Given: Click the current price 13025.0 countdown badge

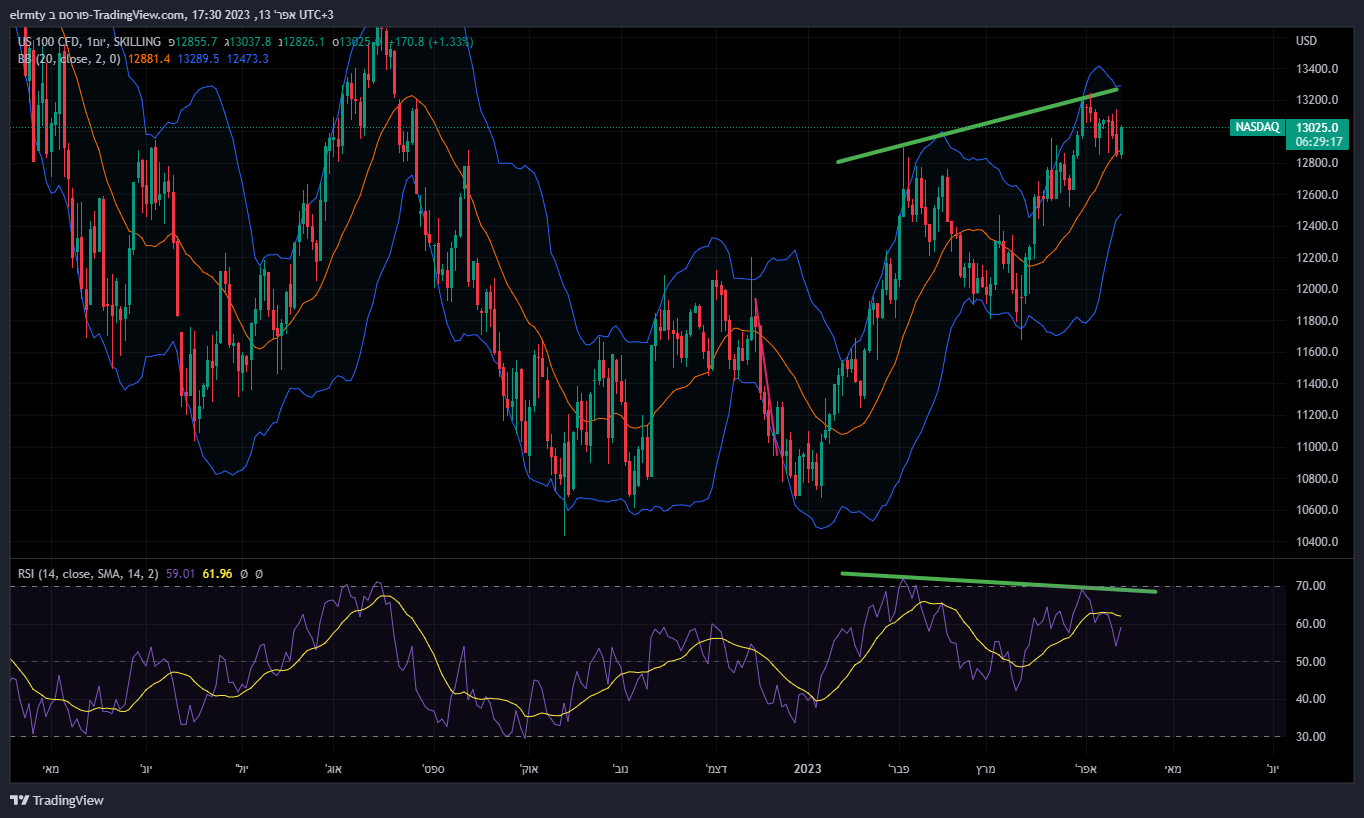Looking at the screenshot, I should (1317, 135).
